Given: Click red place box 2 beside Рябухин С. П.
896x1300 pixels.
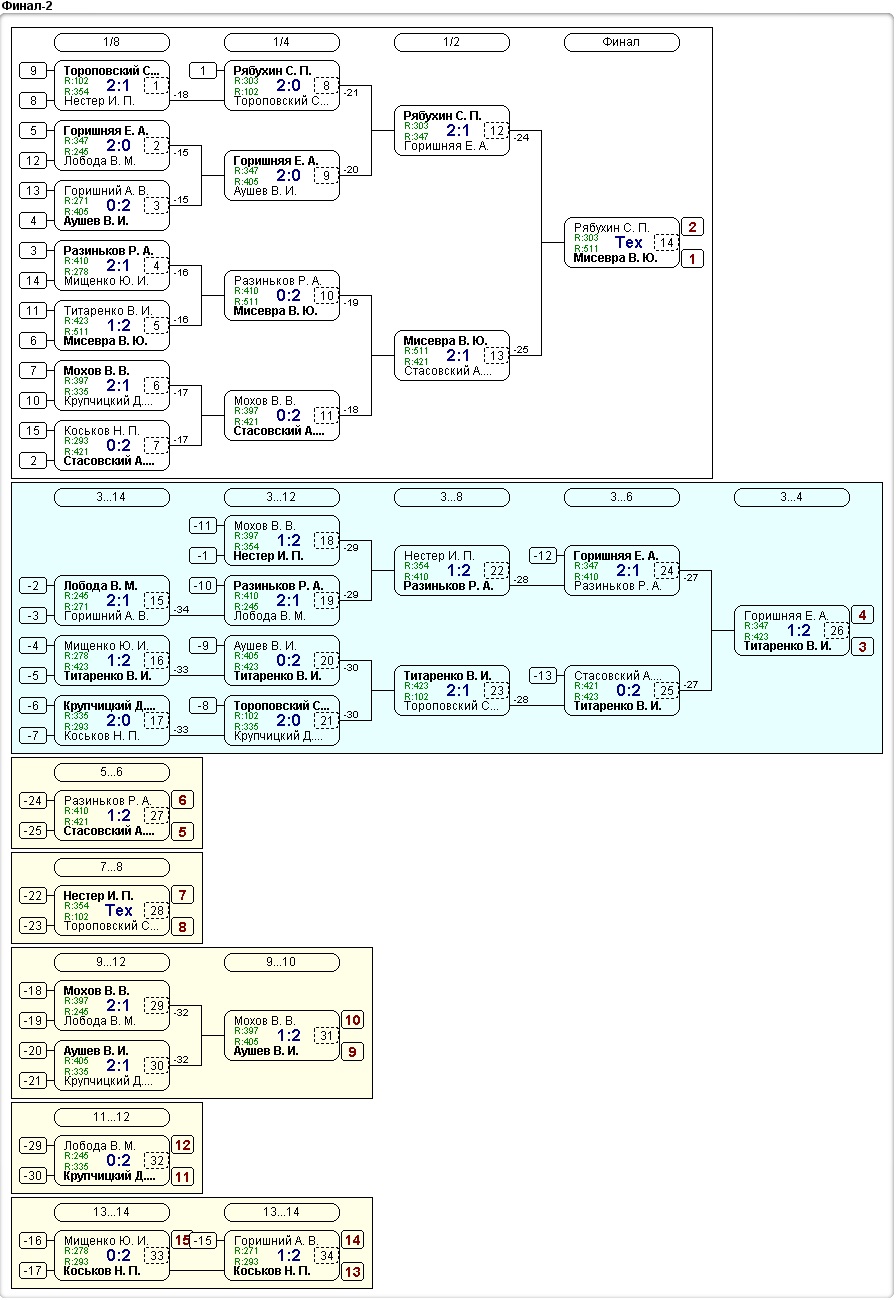Looking at the screenshot, I should click(x=693, y=227).
